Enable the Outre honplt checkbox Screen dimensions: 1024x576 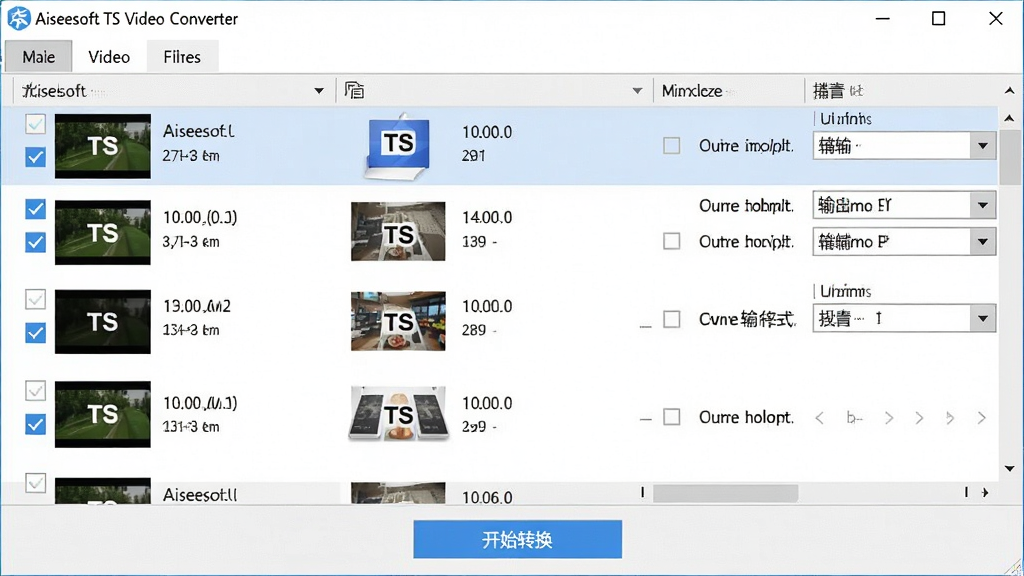pyautogui.click(x=671, y=241)
